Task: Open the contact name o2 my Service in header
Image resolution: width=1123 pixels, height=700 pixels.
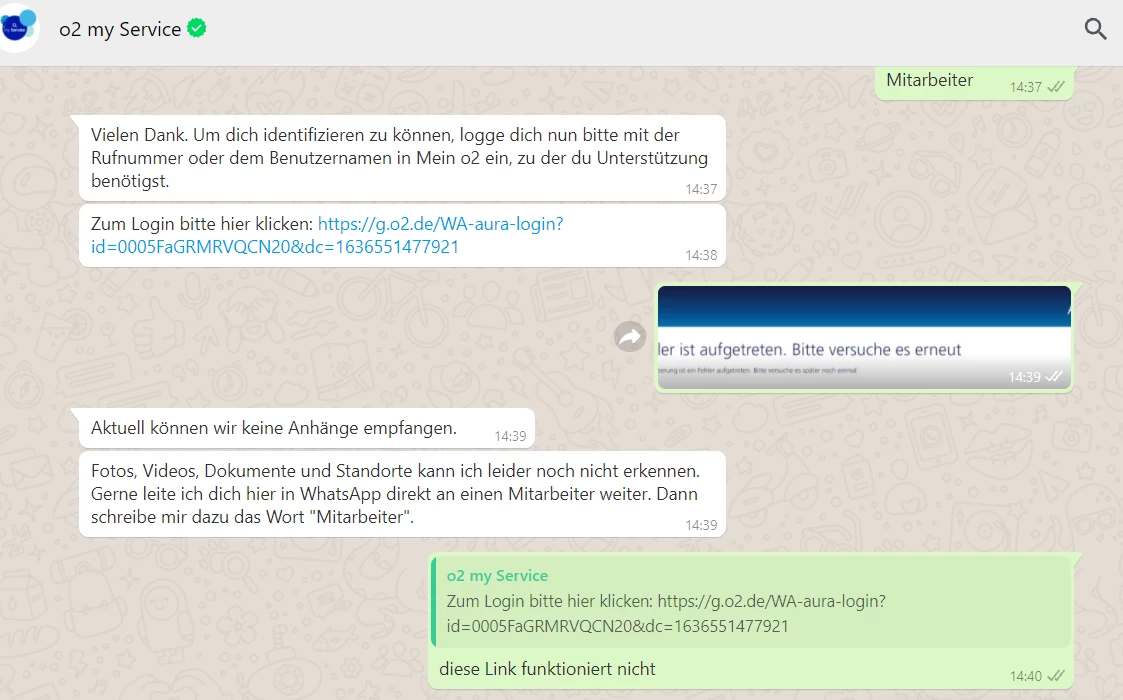Action: tap(120, 29)
